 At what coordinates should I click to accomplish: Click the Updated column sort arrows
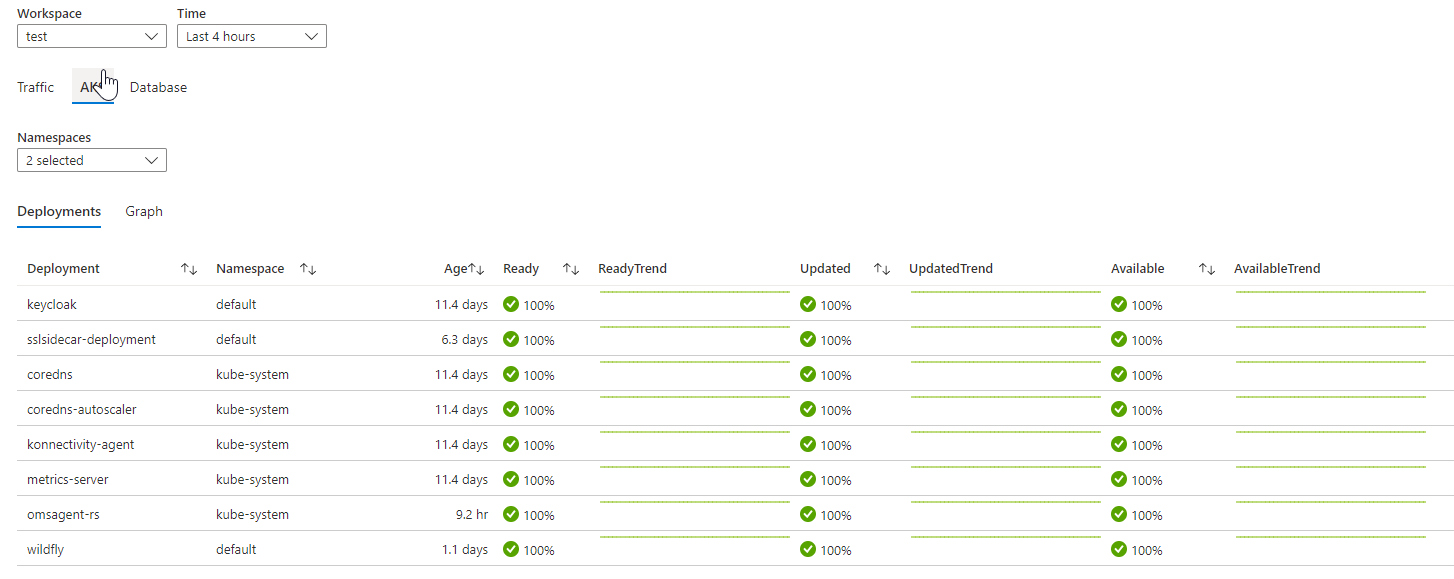point(881,268)
